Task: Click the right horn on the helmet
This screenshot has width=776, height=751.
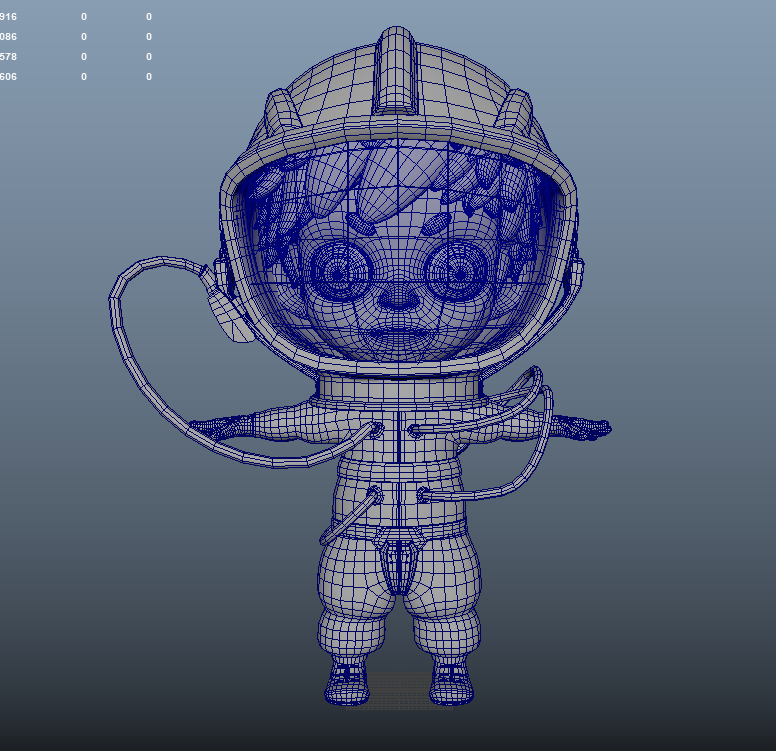Action: tap(515, 108)
